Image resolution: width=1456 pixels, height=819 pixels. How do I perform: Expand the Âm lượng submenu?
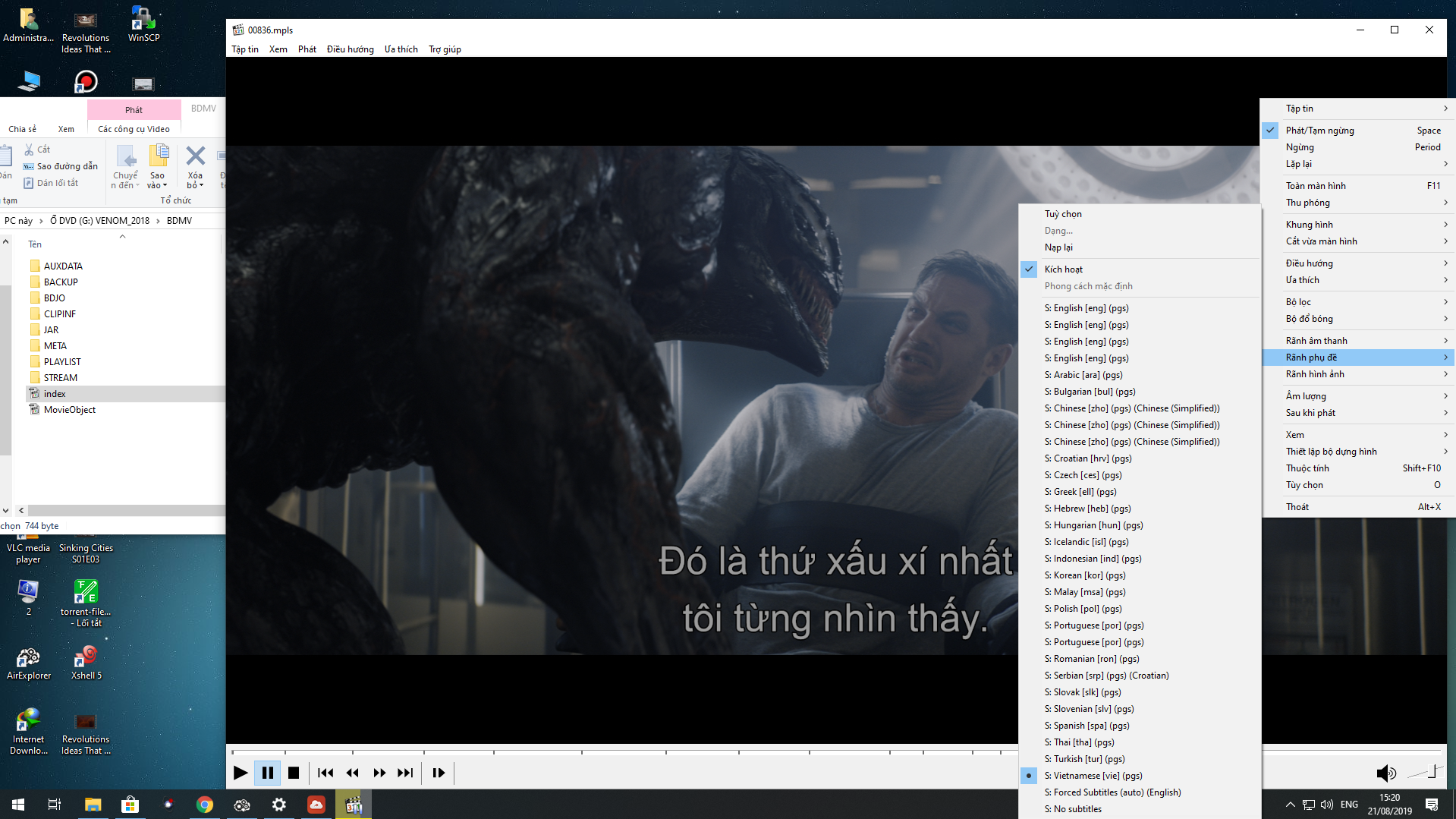pos(1358,396)
